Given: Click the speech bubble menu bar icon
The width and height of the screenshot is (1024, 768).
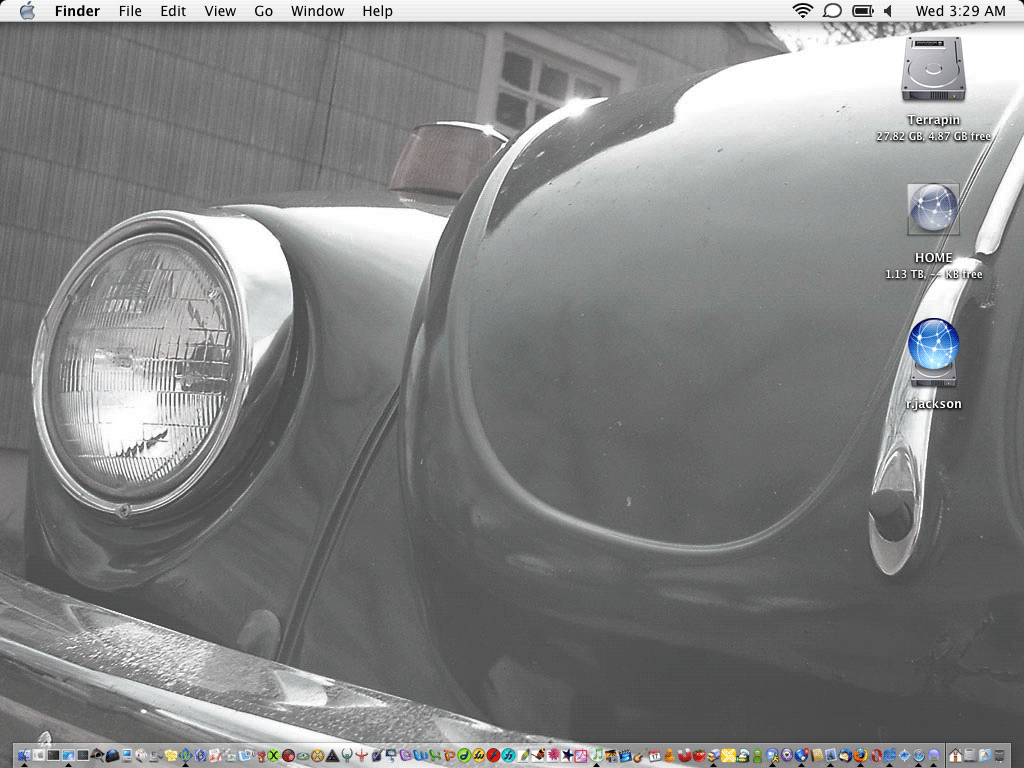Looking at the screenshot, I should 832,10.
